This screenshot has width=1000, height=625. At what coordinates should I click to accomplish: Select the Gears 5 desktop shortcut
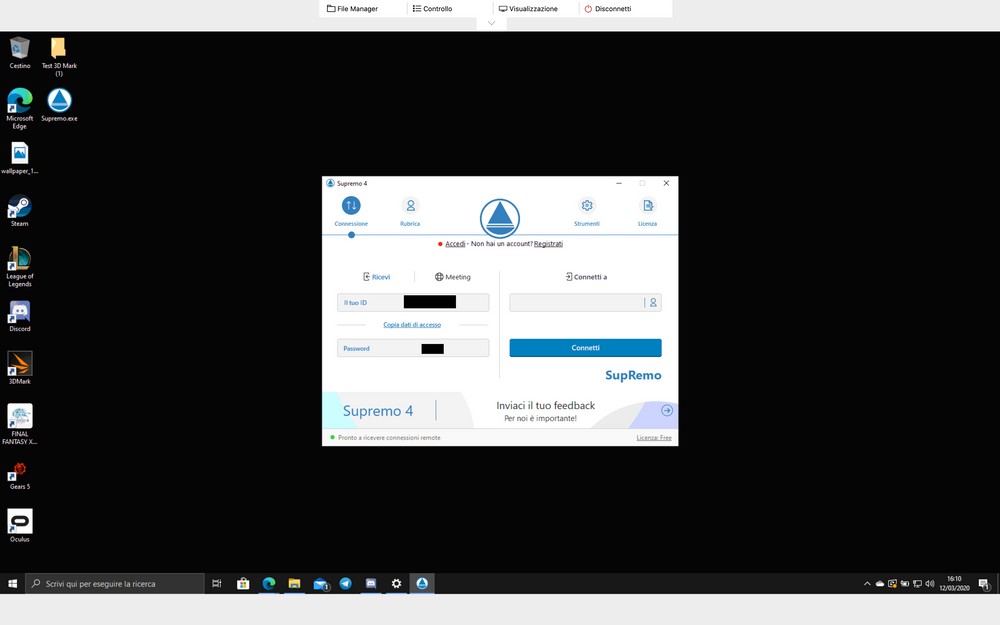coord(20,476)
